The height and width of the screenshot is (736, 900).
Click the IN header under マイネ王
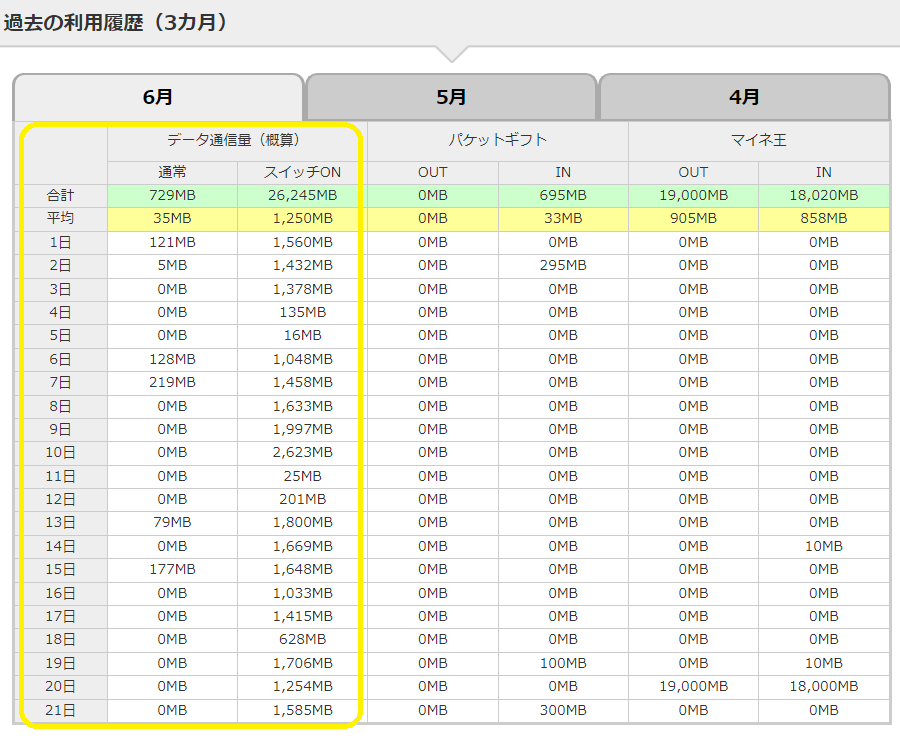click(824, 172)
